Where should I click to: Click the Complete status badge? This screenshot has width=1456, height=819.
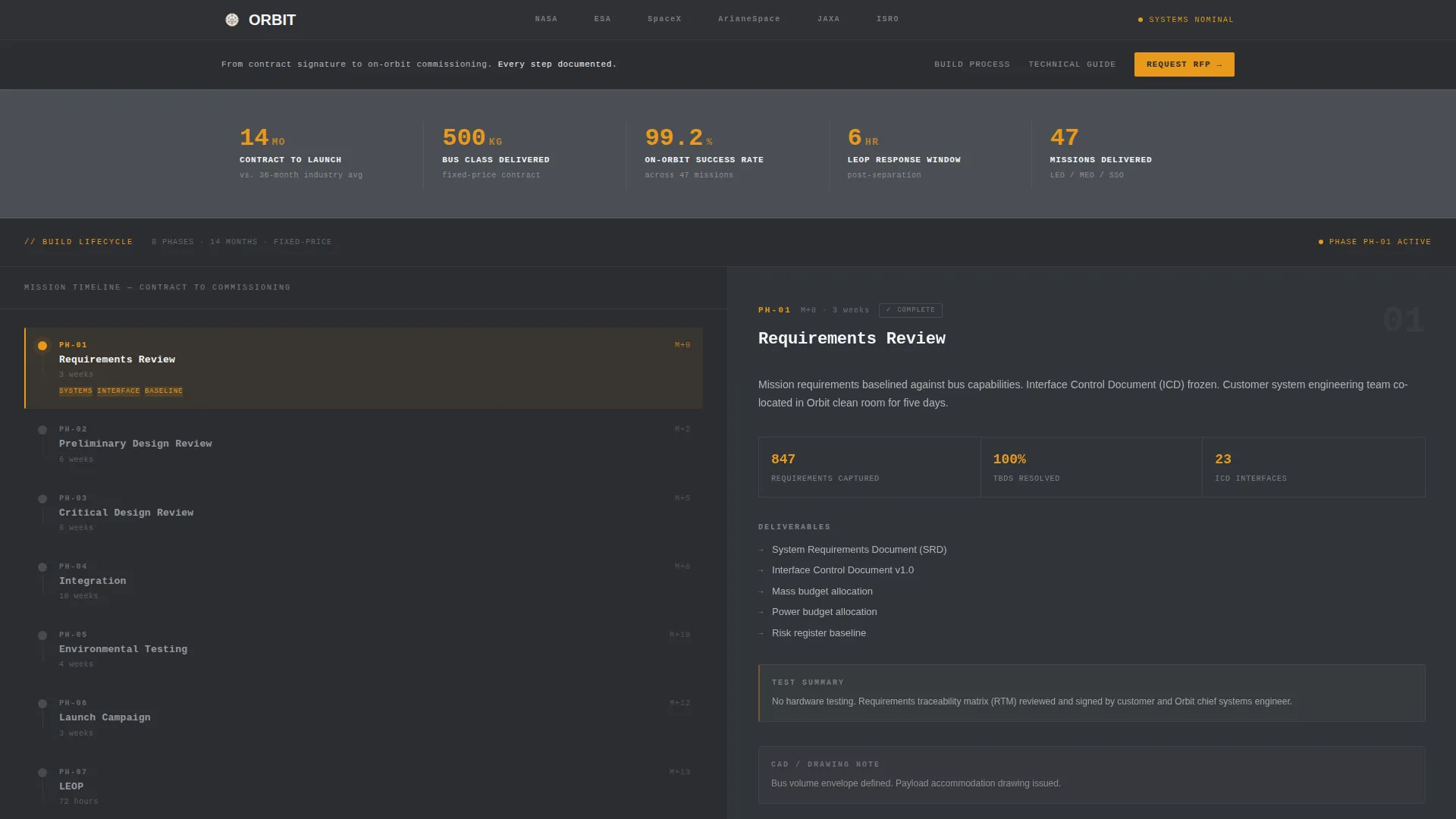910,310
